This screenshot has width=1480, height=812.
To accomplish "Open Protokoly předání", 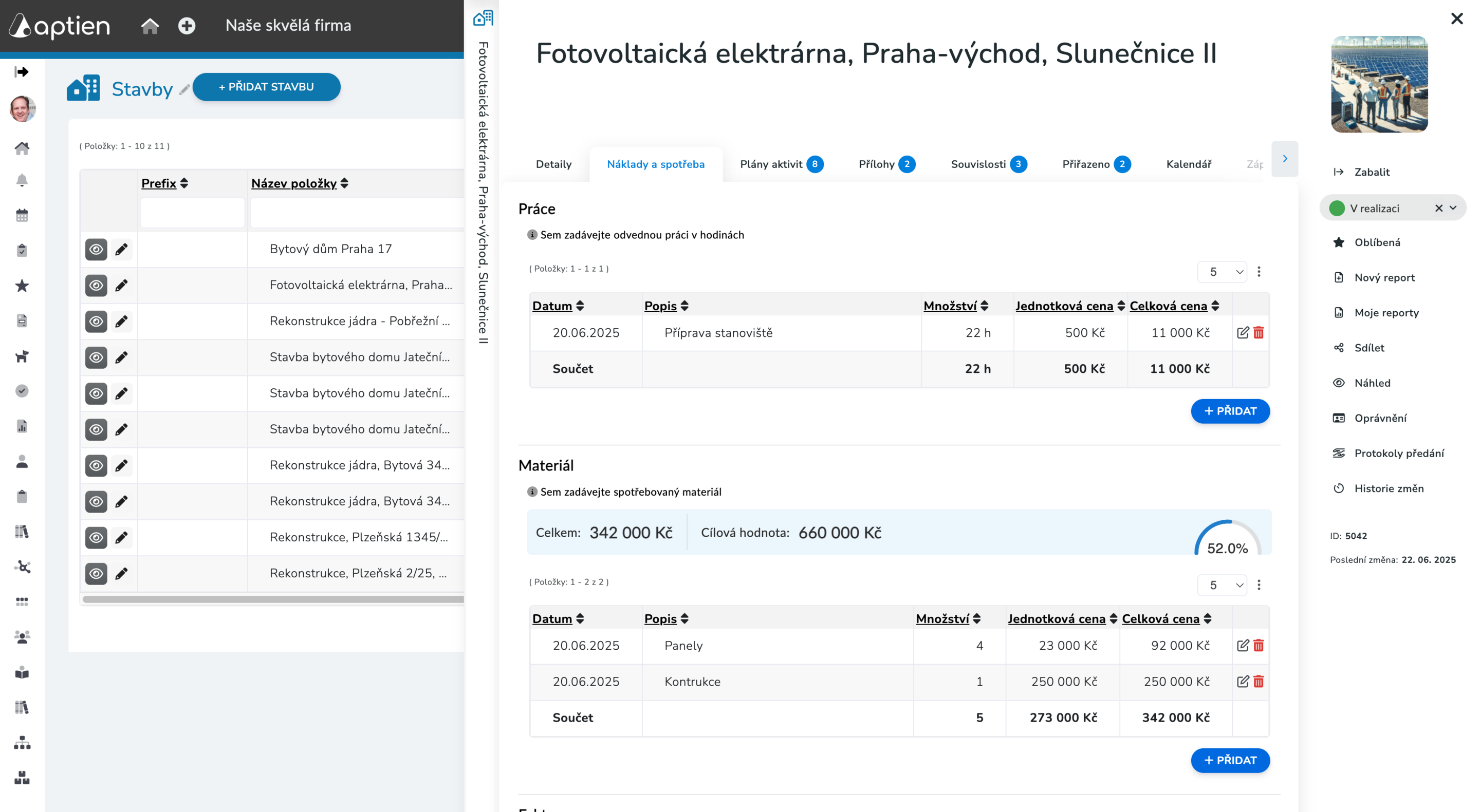I will 1388,453.
